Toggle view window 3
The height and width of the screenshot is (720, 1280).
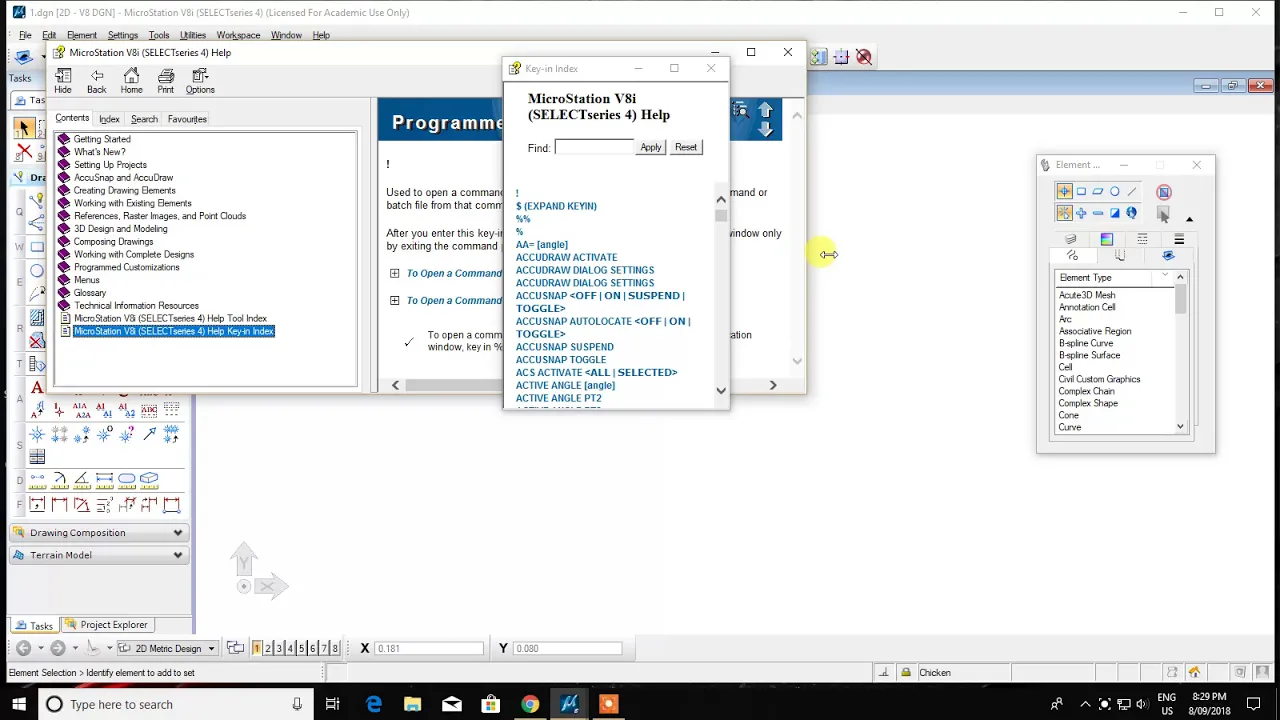(x=279, y=648)
